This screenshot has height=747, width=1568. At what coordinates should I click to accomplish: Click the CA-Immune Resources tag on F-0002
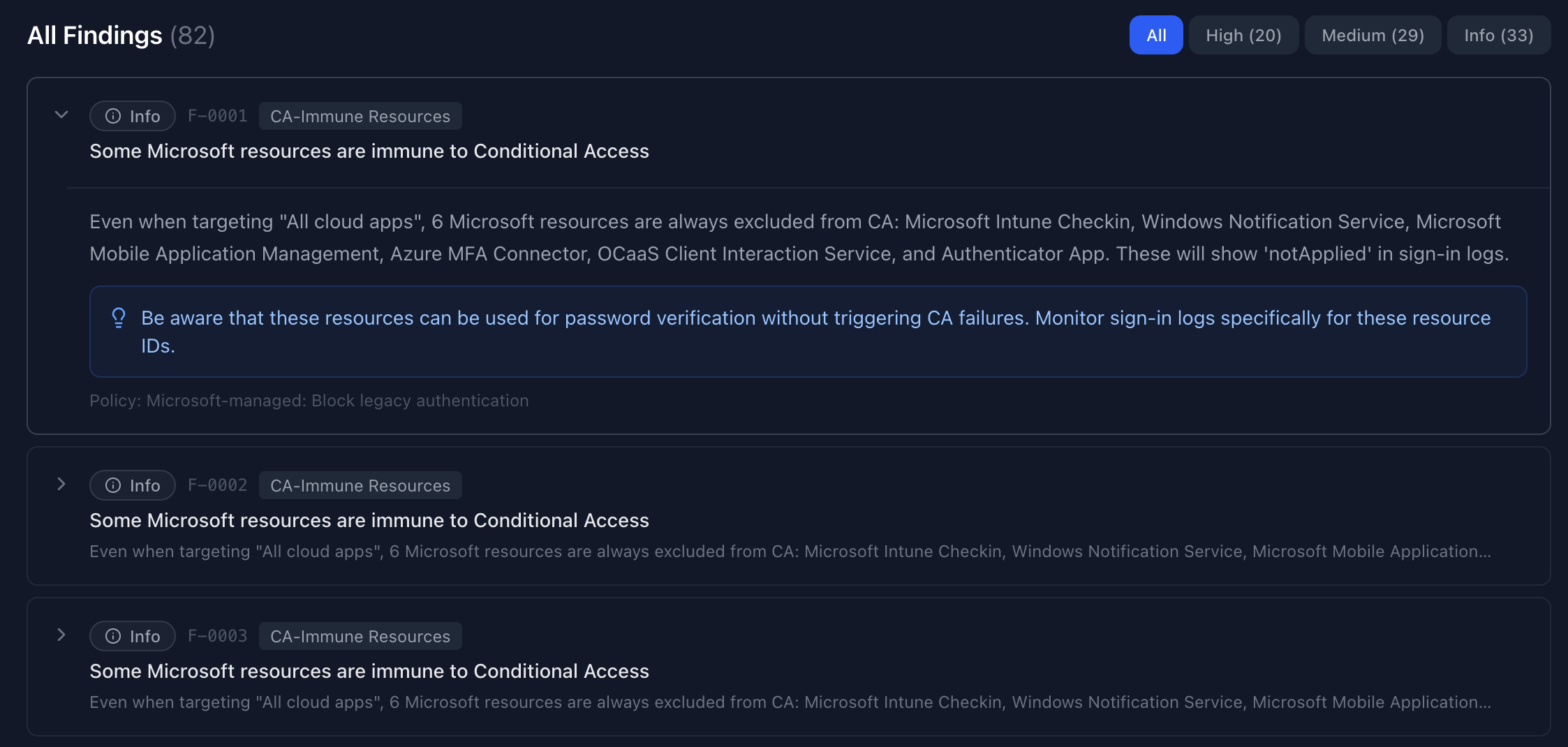360,485
